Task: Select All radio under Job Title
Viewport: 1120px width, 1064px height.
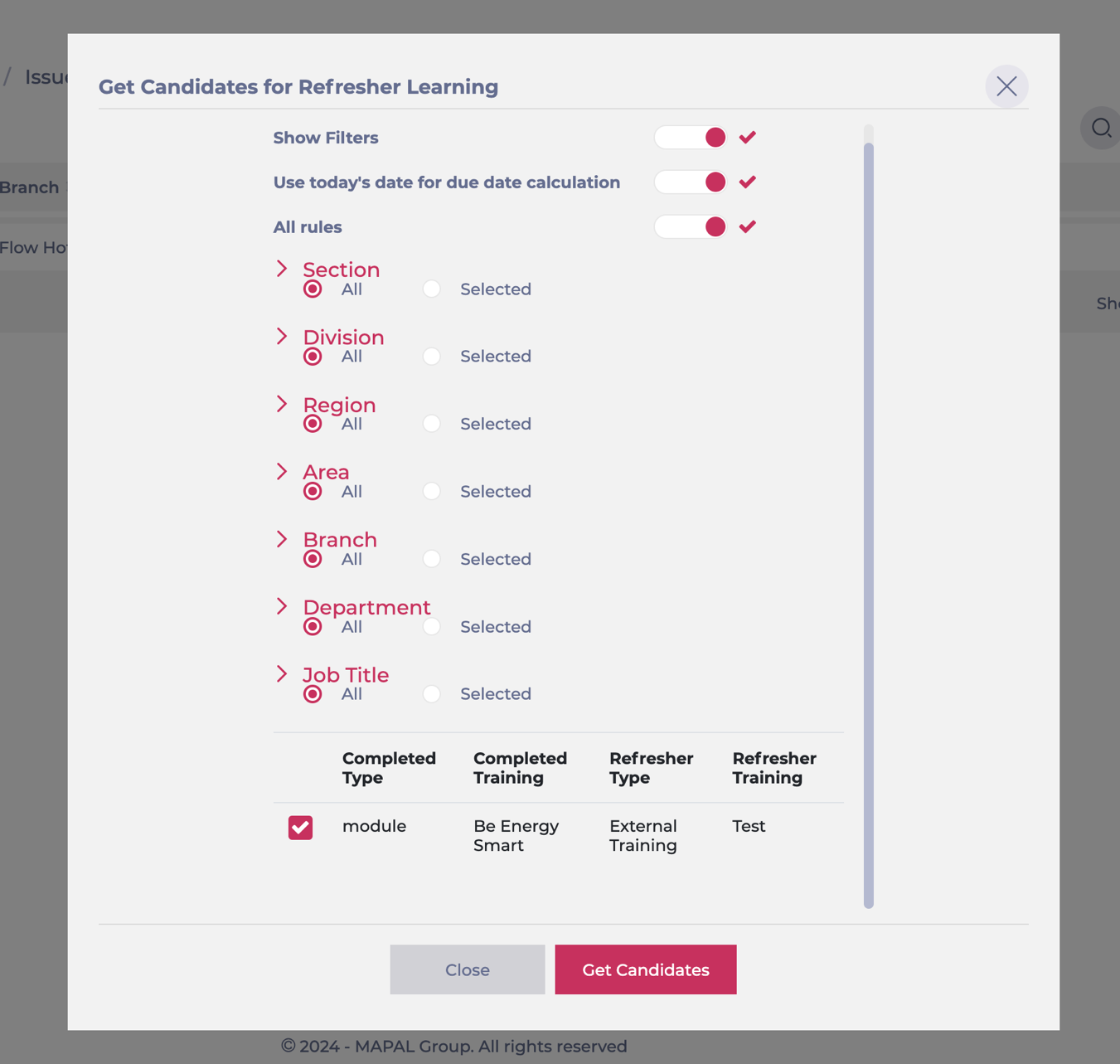Action: [313, 694]
